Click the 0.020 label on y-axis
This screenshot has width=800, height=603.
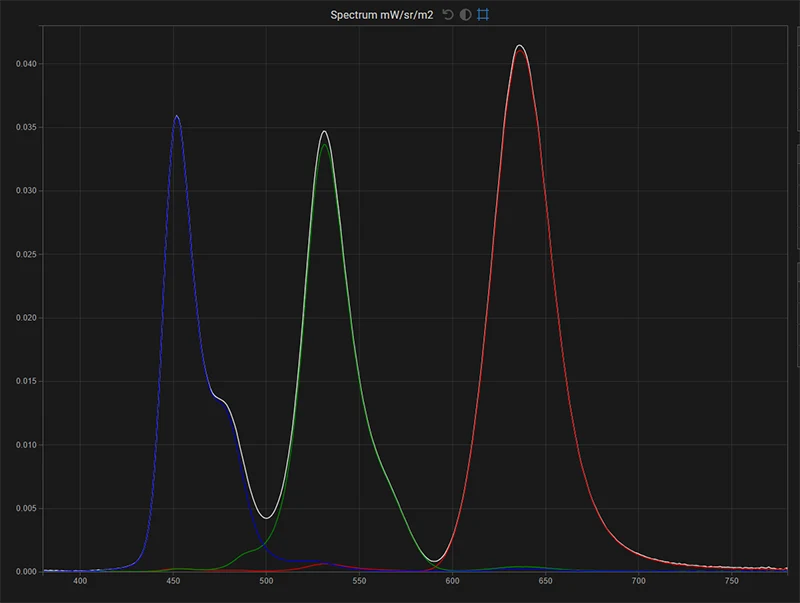pos(26,318)
